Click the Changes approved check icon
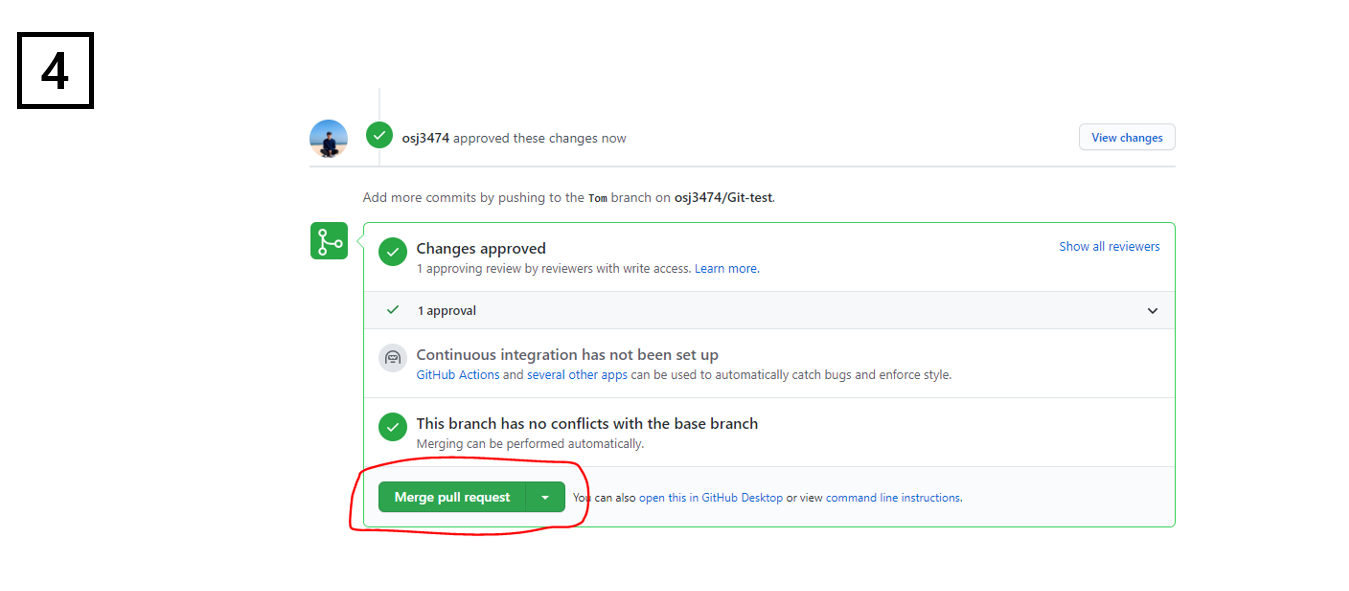 click(393, 252)
